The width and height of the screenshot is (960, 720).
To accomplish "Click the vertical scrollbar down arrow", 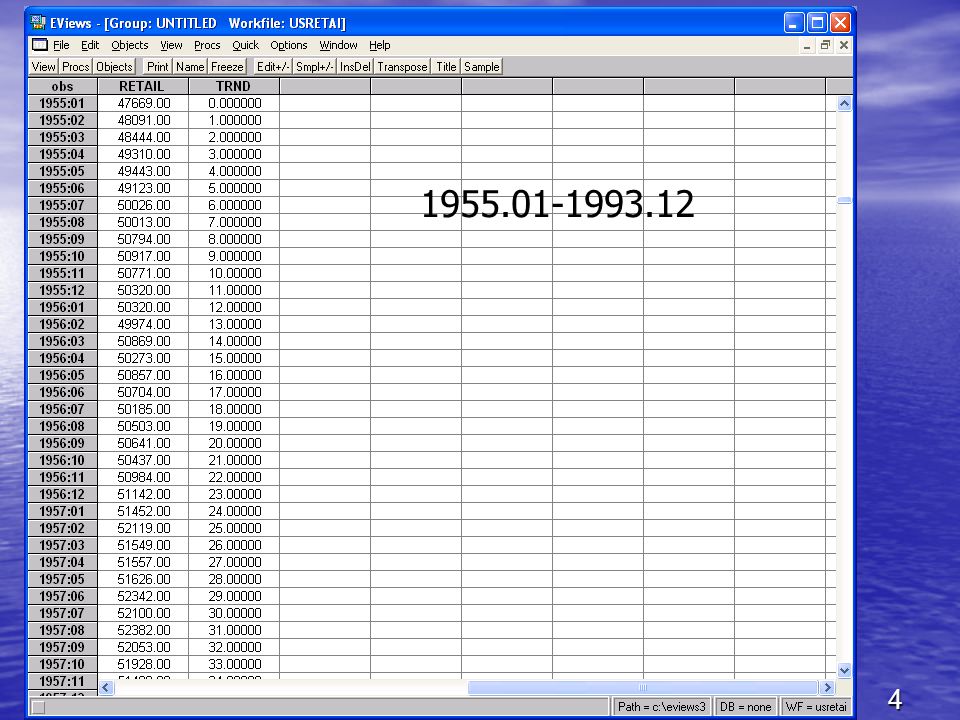I will click(844, 670).
